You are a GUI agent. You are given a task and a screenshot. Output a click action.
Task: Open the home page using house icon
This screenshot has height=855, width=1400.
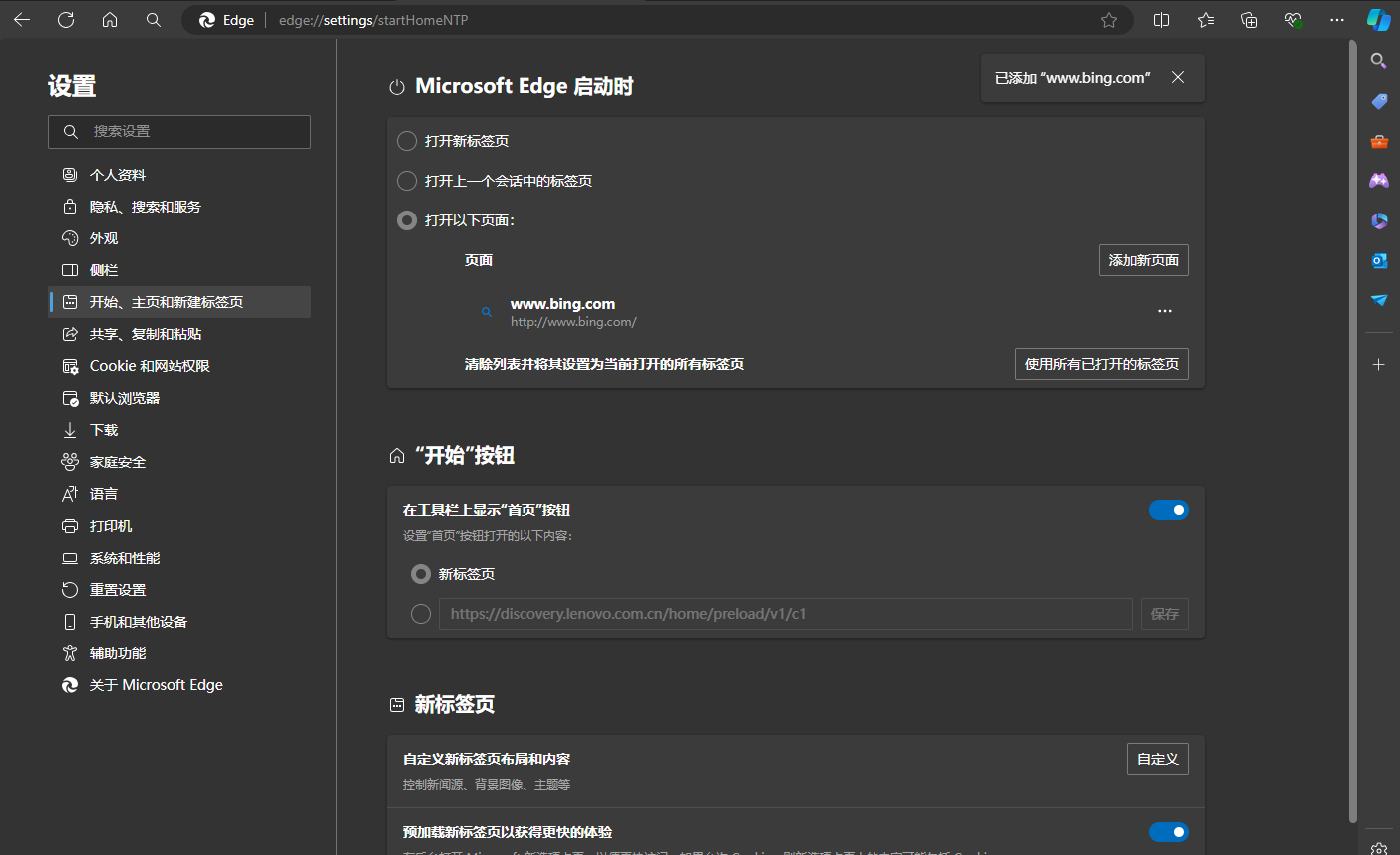pyautogui.click(x=110, y=20)
